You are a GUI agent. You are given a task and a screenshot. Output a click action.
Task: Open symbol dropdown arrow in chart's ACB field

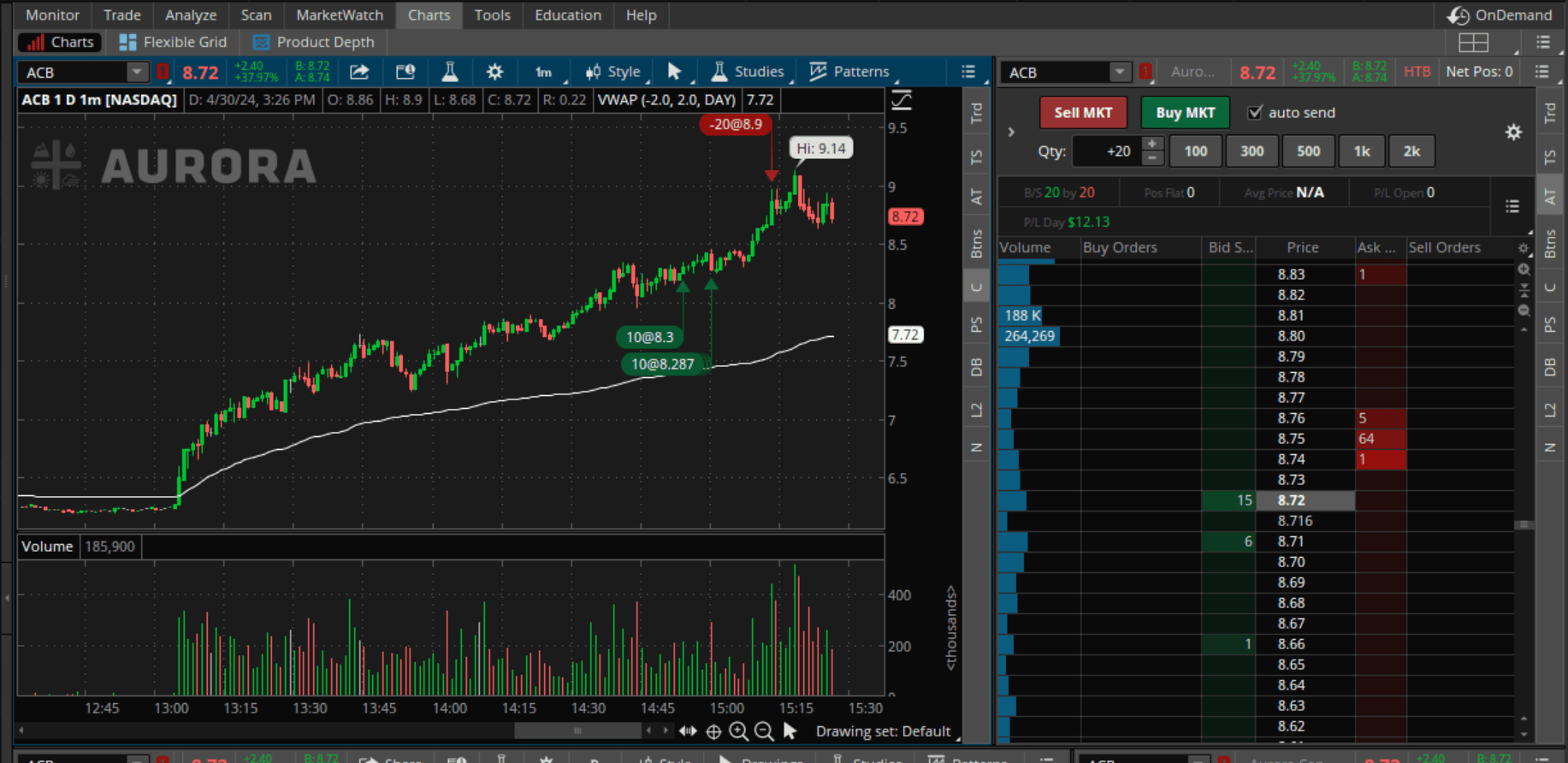coord(136,72)
